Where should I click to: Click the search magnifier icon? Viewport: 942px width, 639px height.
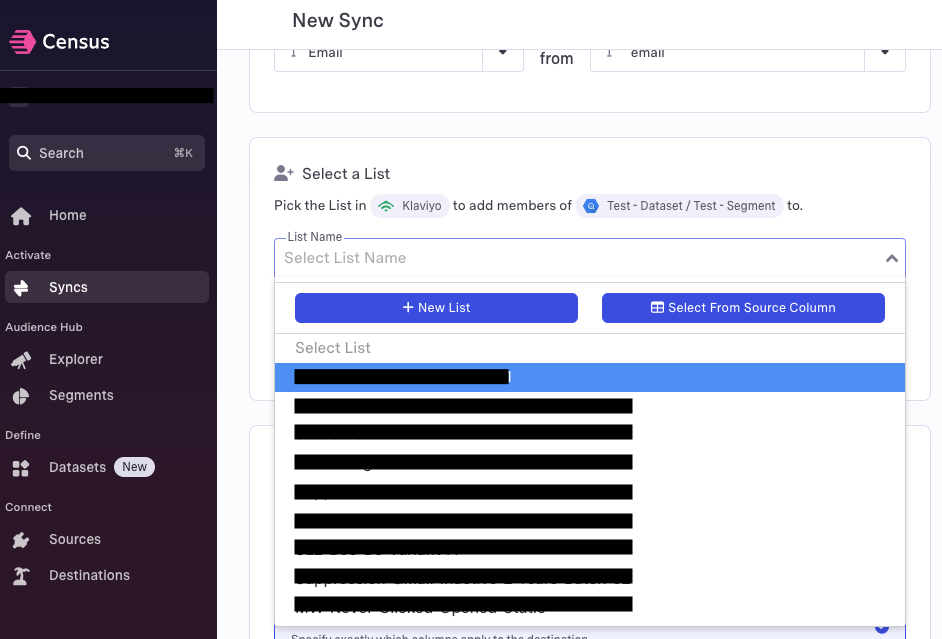click(x=24, y=153)
